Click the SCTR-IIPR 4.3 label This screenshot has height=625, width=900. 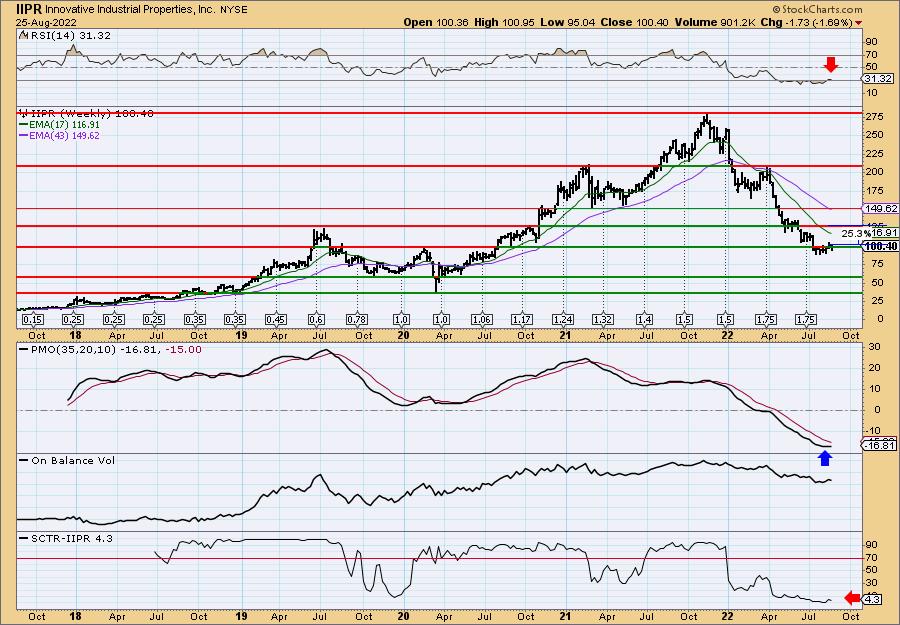pyautogui.click(x=66, y=538)
